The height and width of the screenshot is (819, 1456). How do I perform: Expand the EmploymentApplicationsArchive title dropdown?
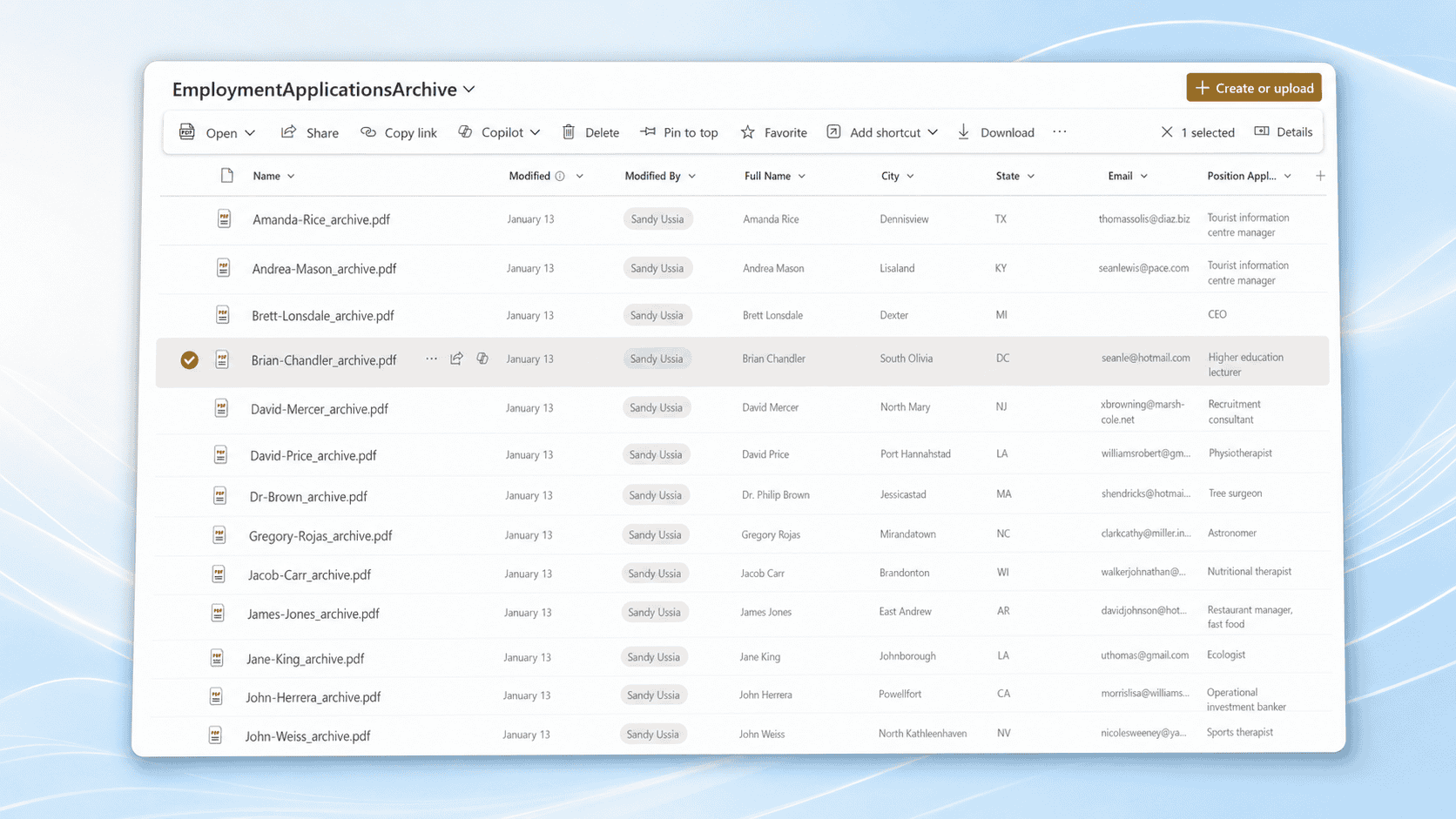coord(469,89)
